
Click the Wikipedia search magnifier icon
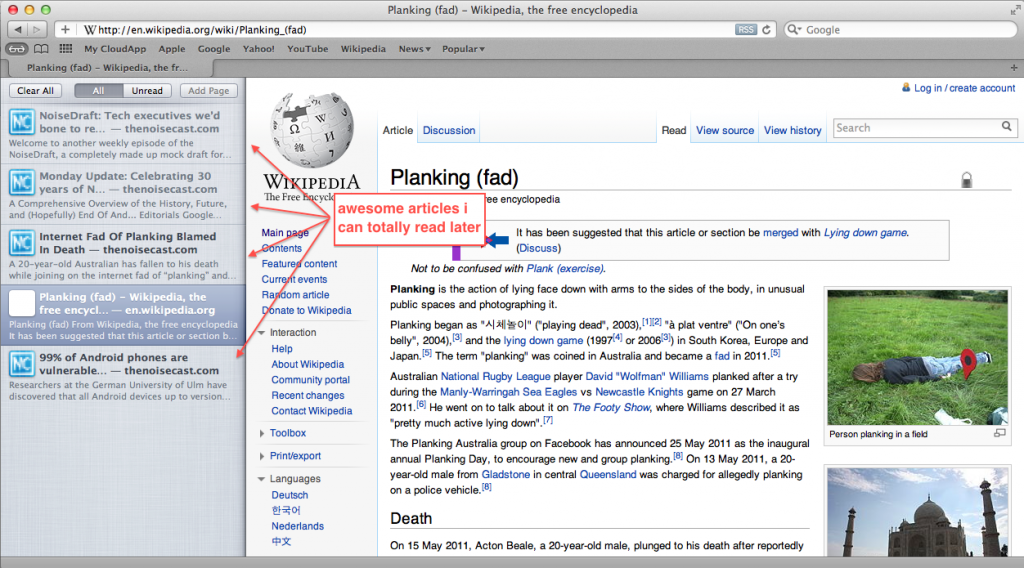1006,127
